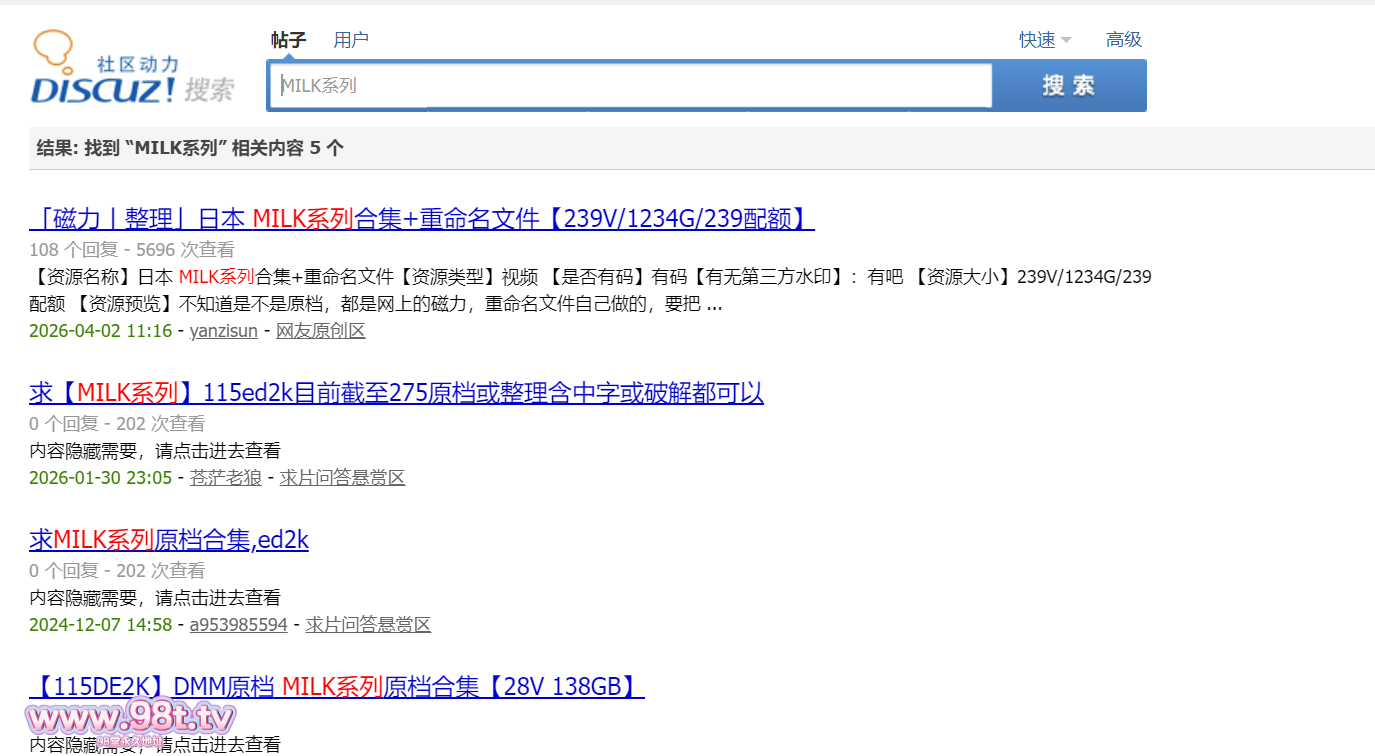Click the snippet starting 【资源名称】日本 MILK系列合集
This screenshot has height=756, width=1375.
click(590, 290)
